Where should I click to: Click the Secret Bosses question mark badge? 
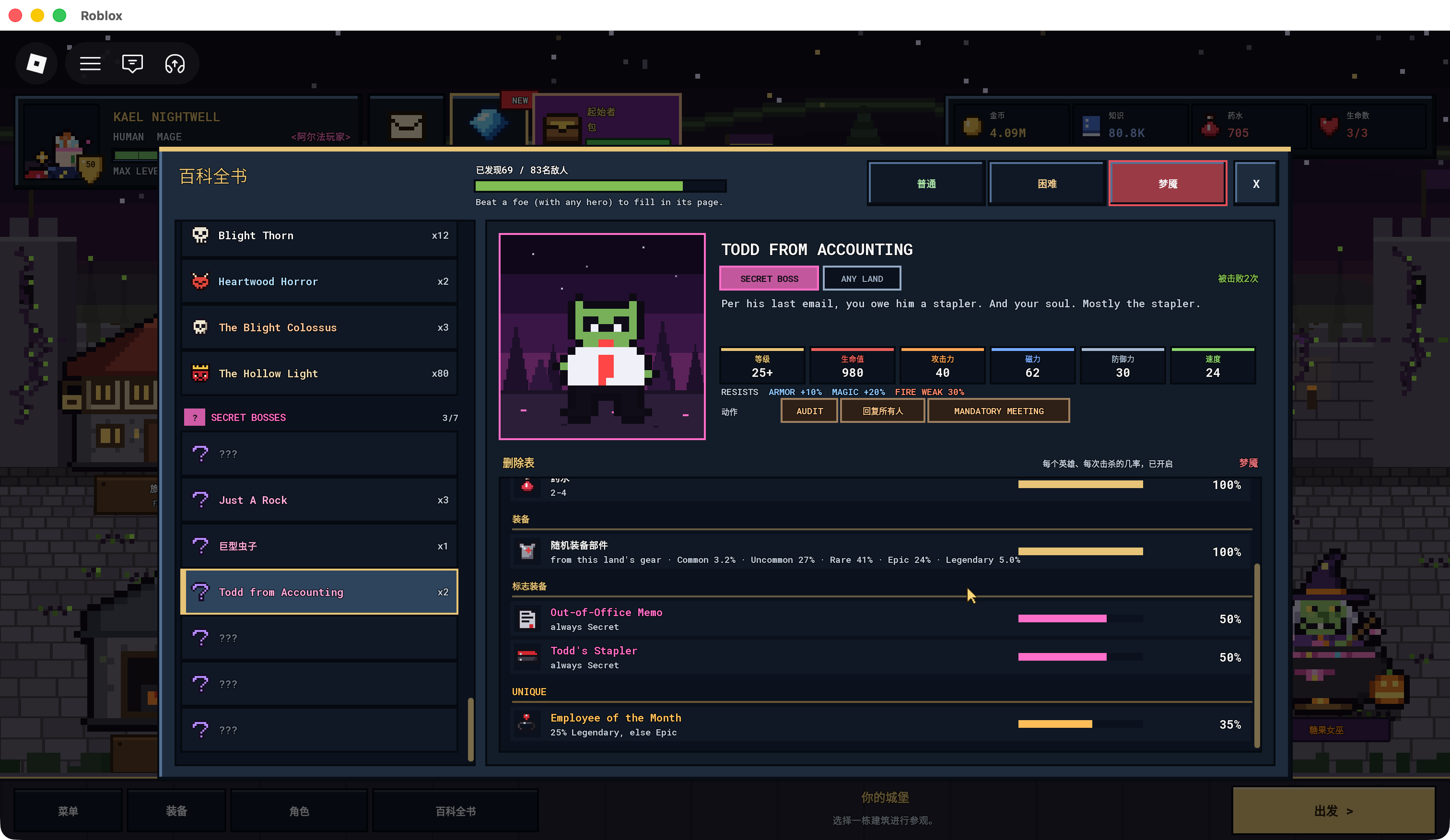[x=195, y=417]
